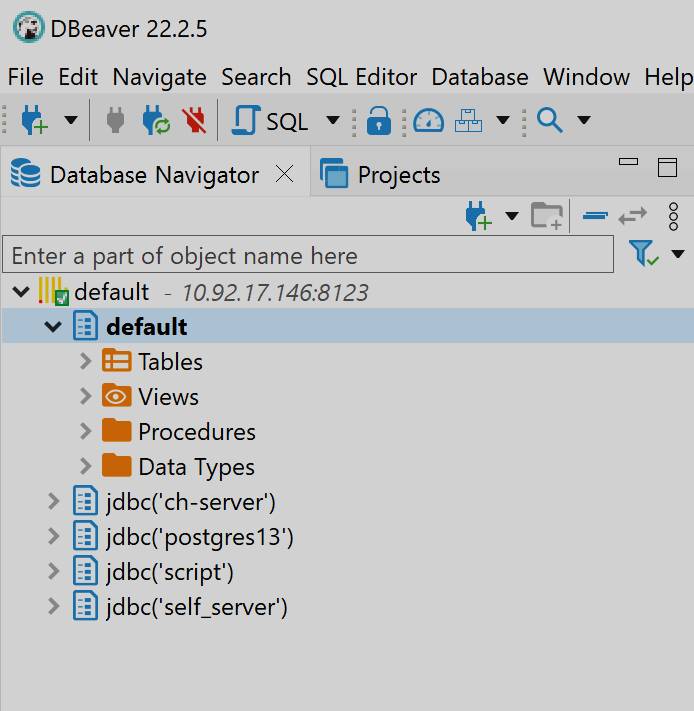694x711 pixels.
Task: Expand the jdbc('script') node
Action: click(54, 571)
